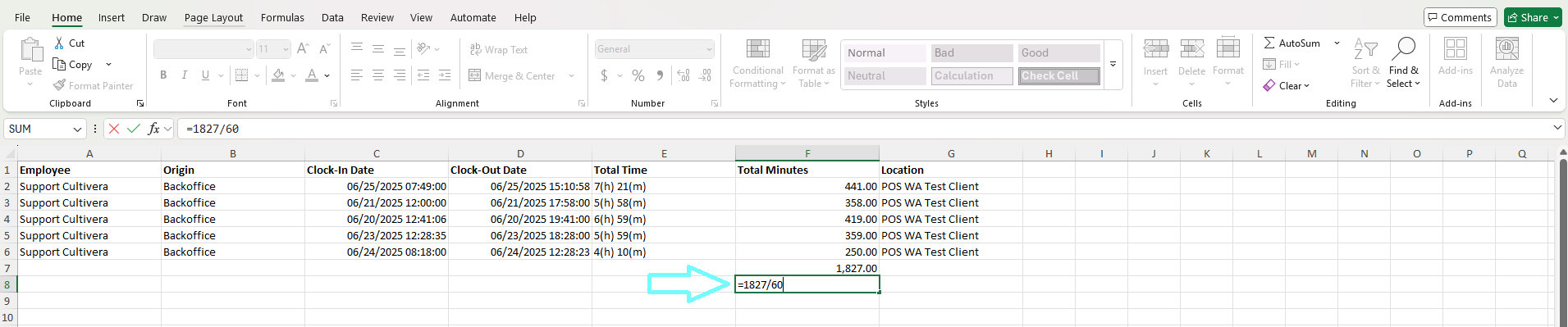1568x327 pixels.
Task: Switch to the Page Layout tab
Action: (x=213, y=17)
